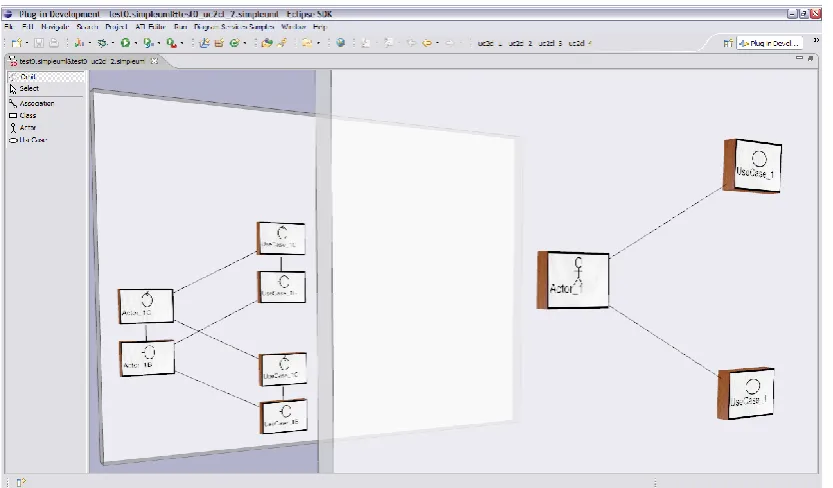Screen dimensions: 833x488
Task: Click the Open Type toolbar icon
Action: coord(267,43)
